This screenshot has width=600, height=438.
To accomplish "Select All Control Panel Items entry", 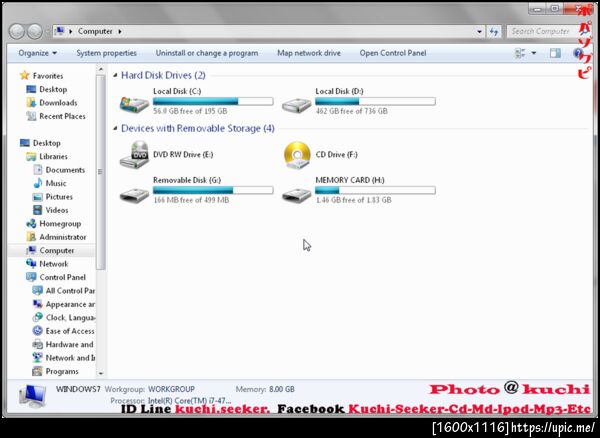I will (x=70, y=291).
